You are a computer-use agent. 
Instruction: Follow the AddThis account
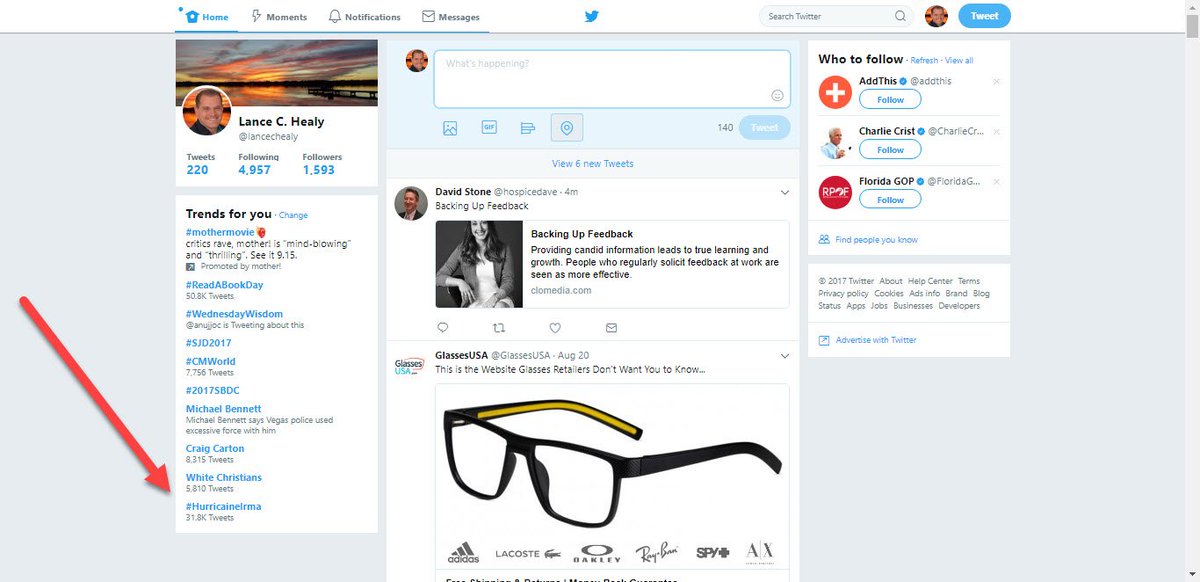890,100
